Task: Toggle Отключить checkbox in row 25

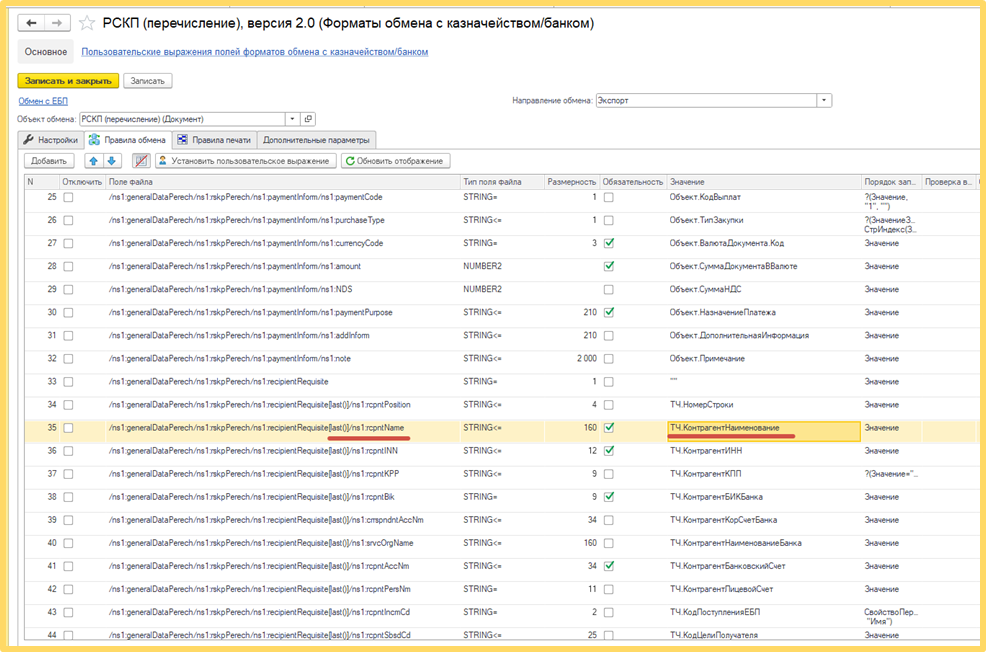Action: (68, 197)
